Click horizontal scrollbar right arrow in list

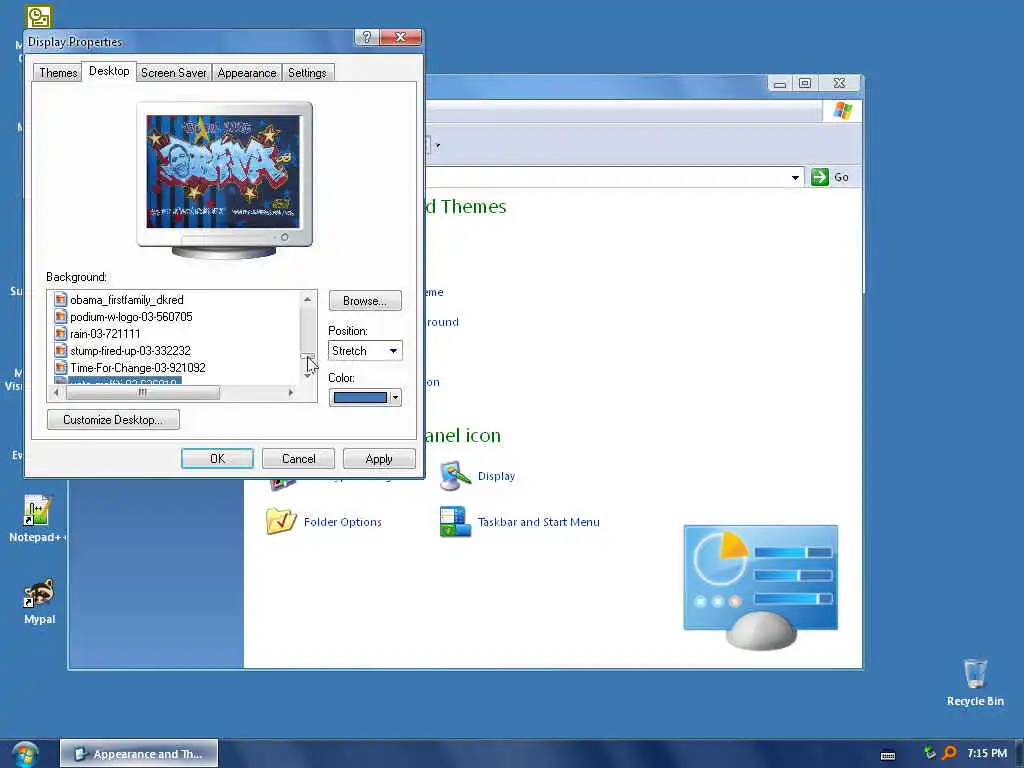(291, 392)
